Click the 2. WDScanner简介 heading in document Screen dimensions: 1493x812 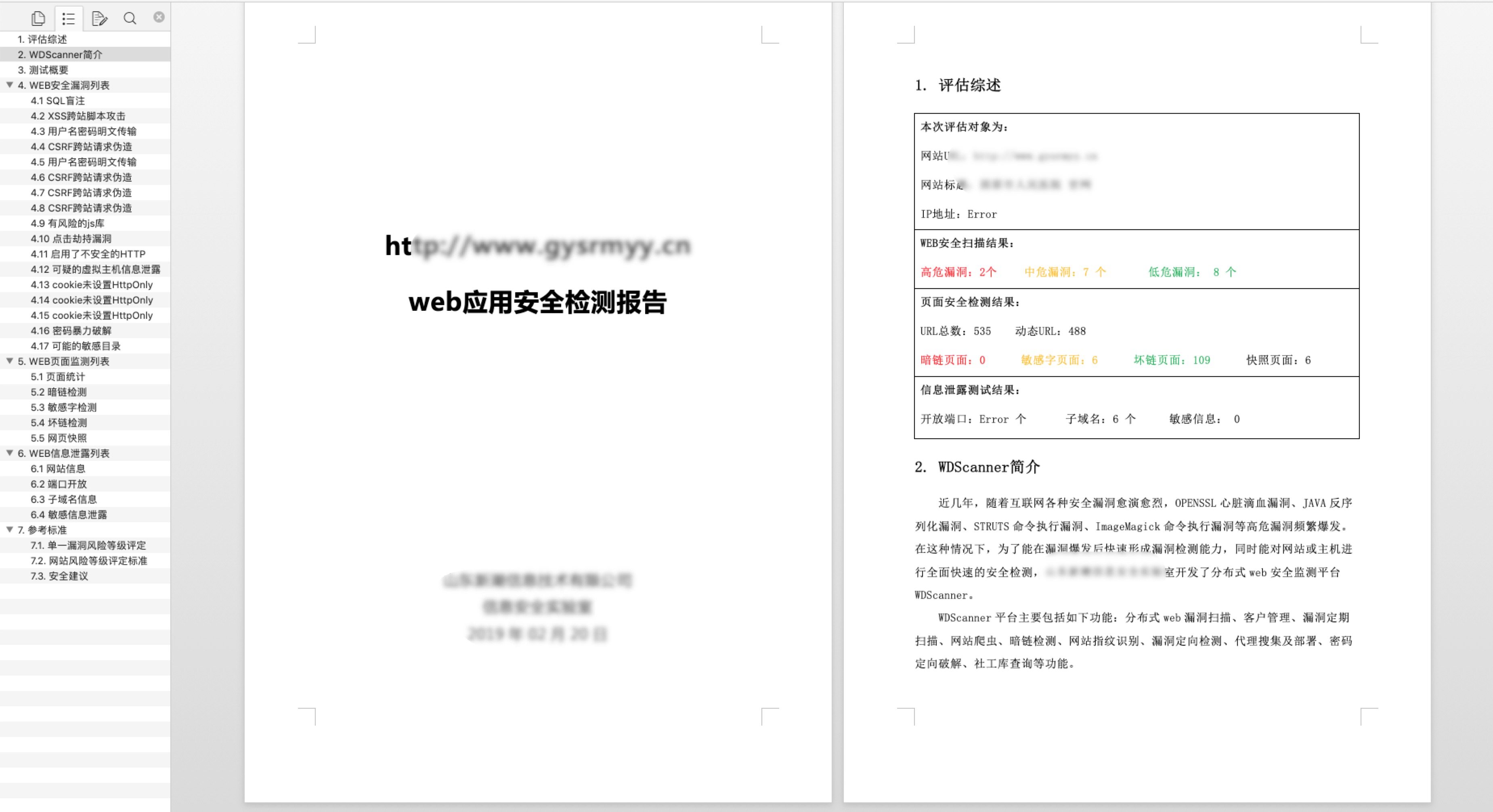pyautogui.click(x=977, y=467)
